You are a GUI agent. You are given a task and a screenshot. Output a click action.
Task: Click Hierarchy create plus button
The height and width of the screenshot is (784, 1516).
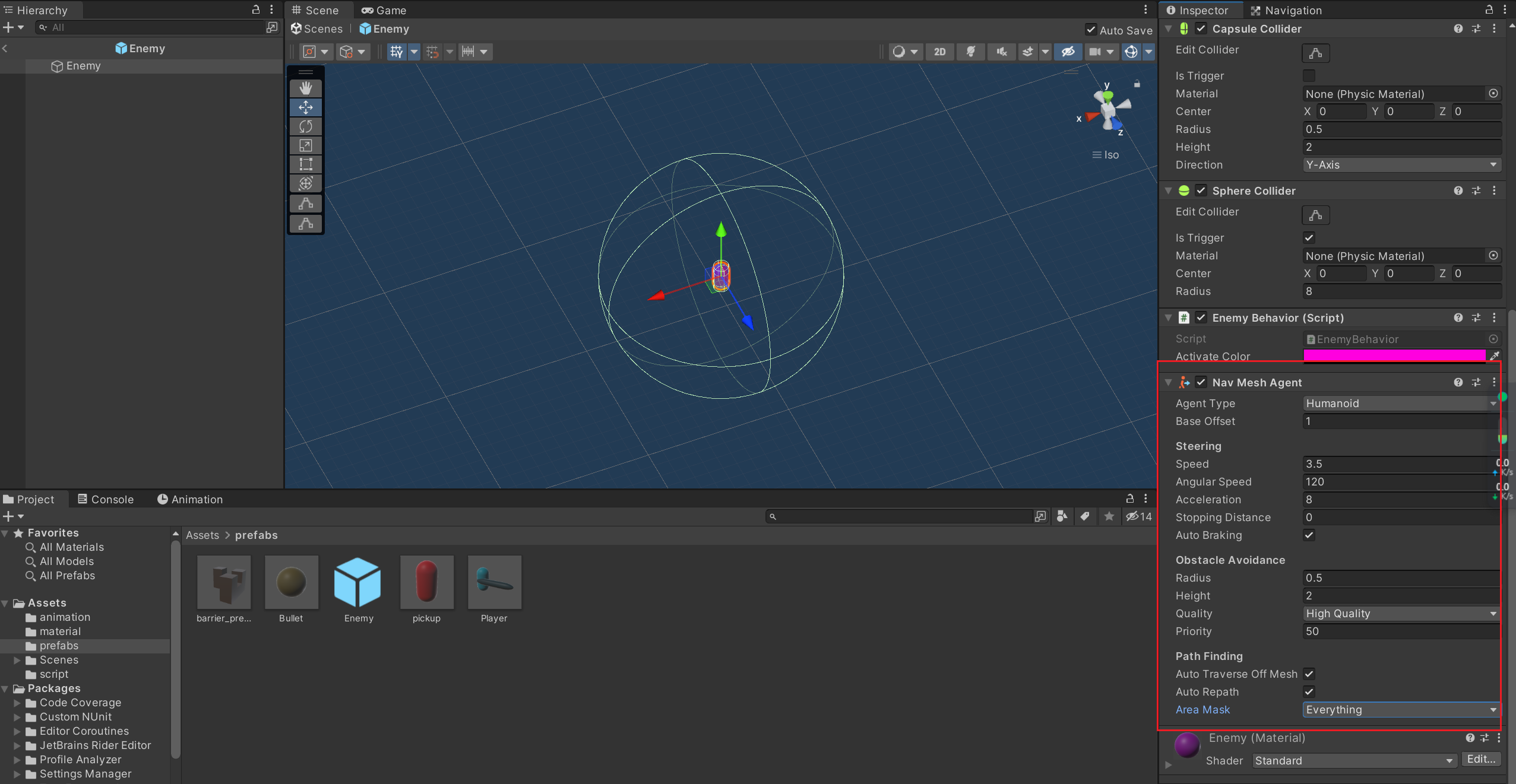8,27
